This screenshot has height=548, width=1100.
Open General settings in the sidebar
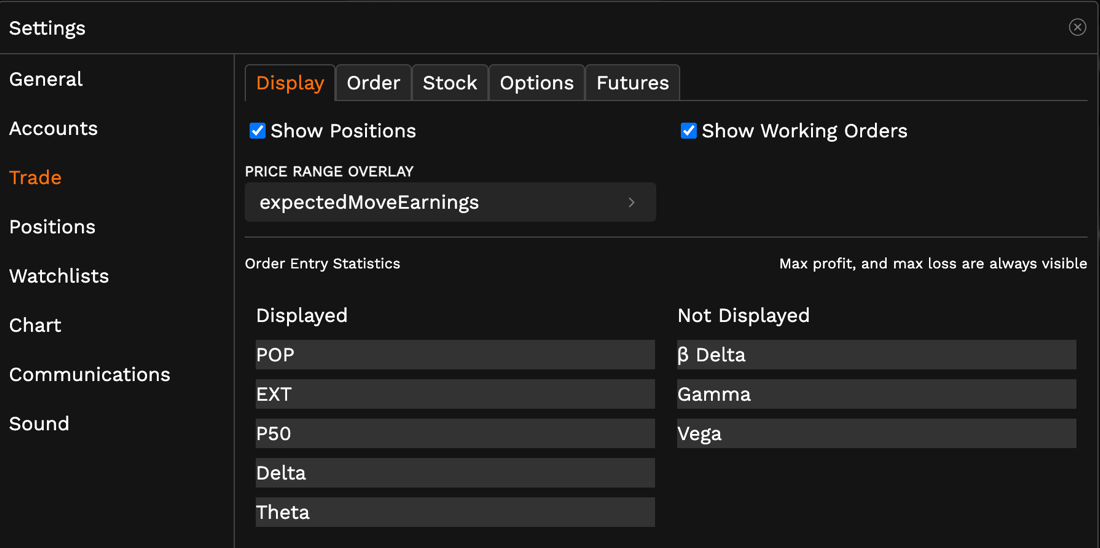(x=46, y=79)
